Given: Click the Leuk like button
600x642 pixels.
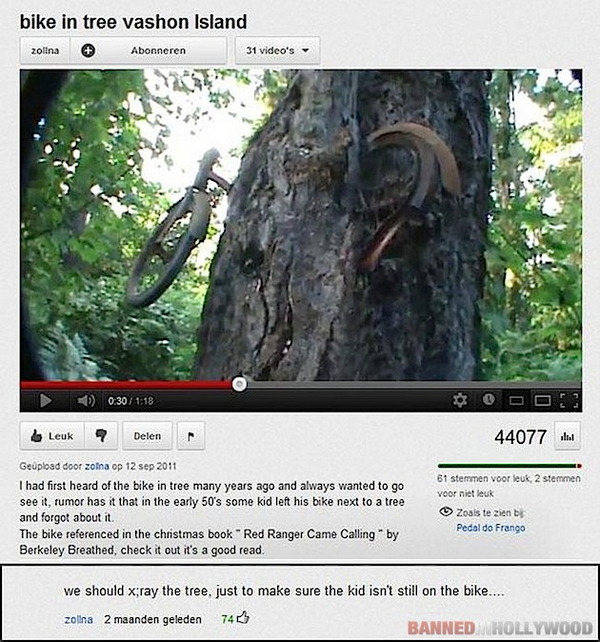Looking at the screenshot, I should (52, 436).
